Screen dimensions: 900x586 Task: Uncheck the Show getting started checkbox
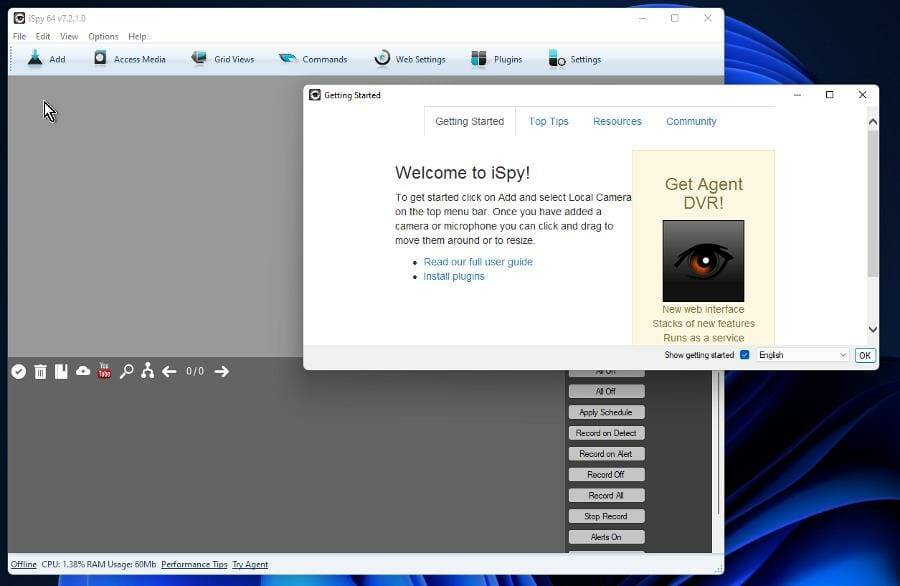coord(744,355)
